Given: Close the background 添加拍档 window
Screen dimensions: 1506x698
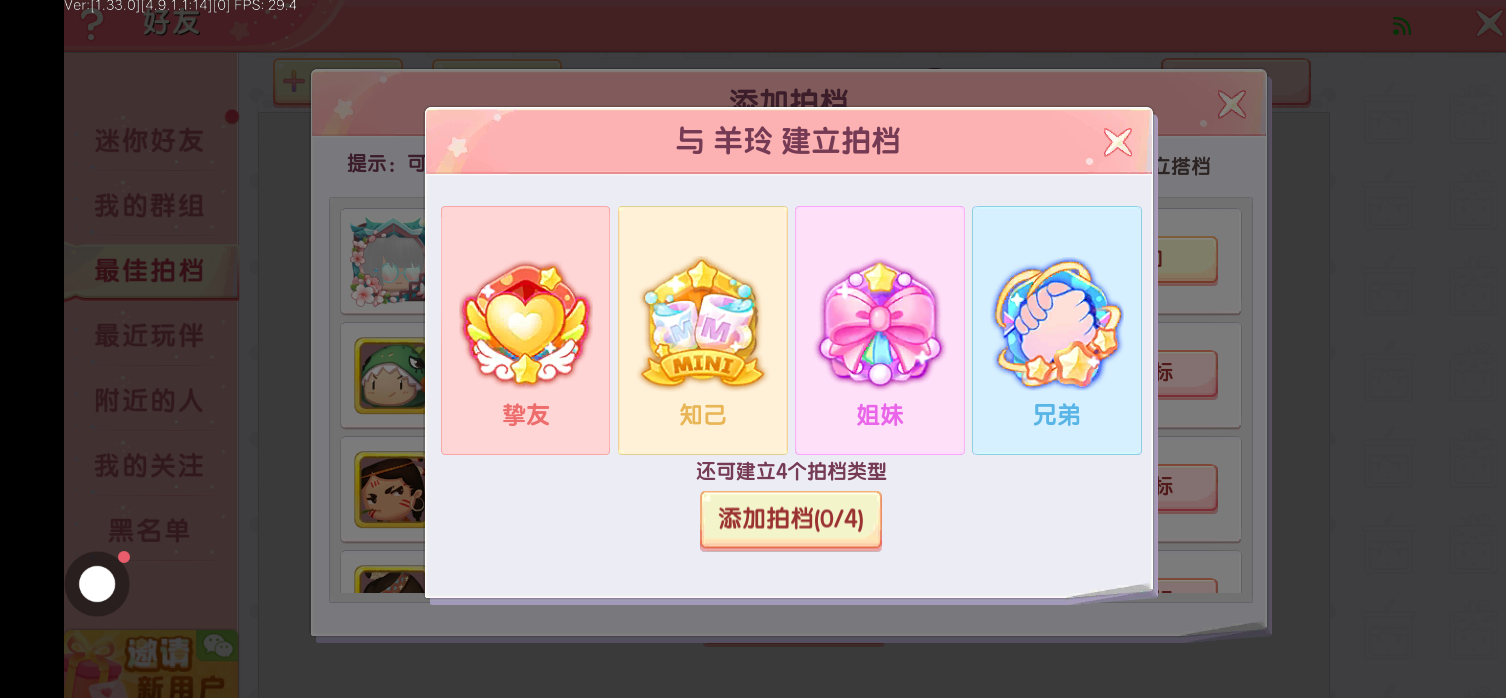Looking at the screenshot, I should 1231,103.
